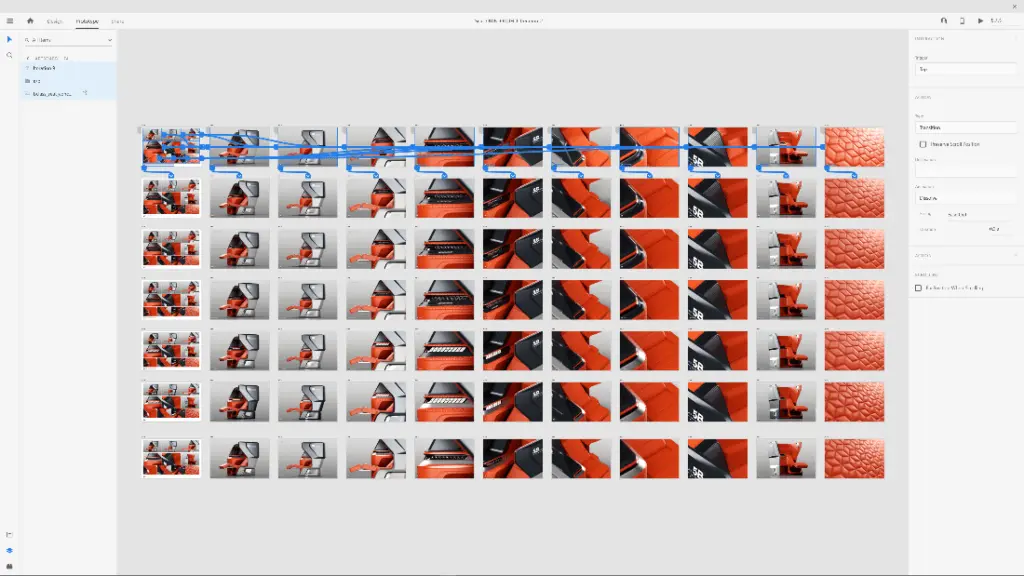Start the desktop preview play button

tap(980, 21)
